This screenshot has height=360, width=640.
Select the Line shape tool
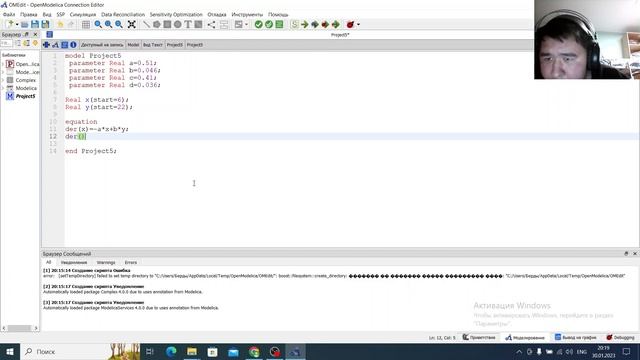[x=146, y=24]
